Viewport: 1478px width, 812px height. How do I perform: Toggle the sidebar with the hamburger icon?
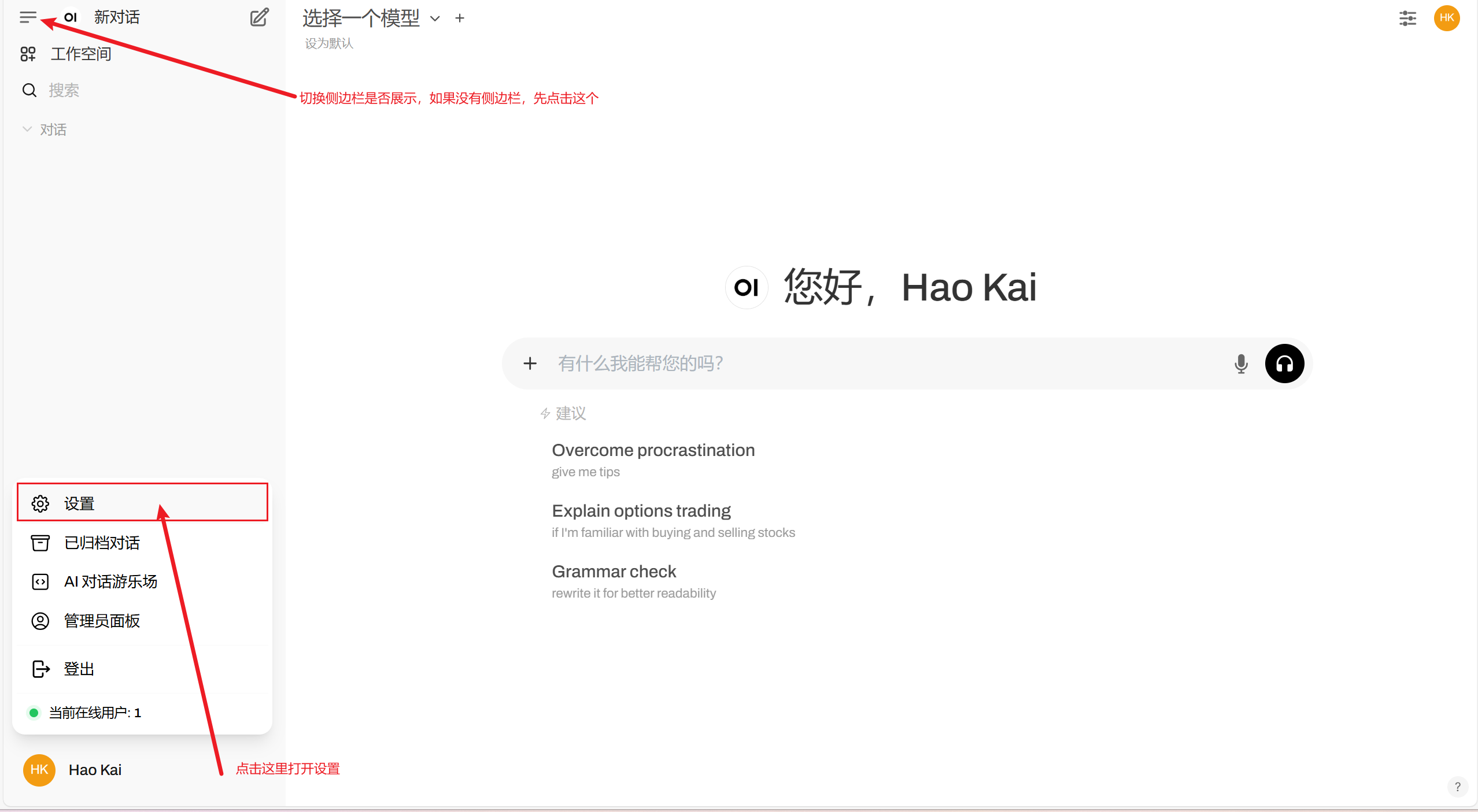pos(28,17)
